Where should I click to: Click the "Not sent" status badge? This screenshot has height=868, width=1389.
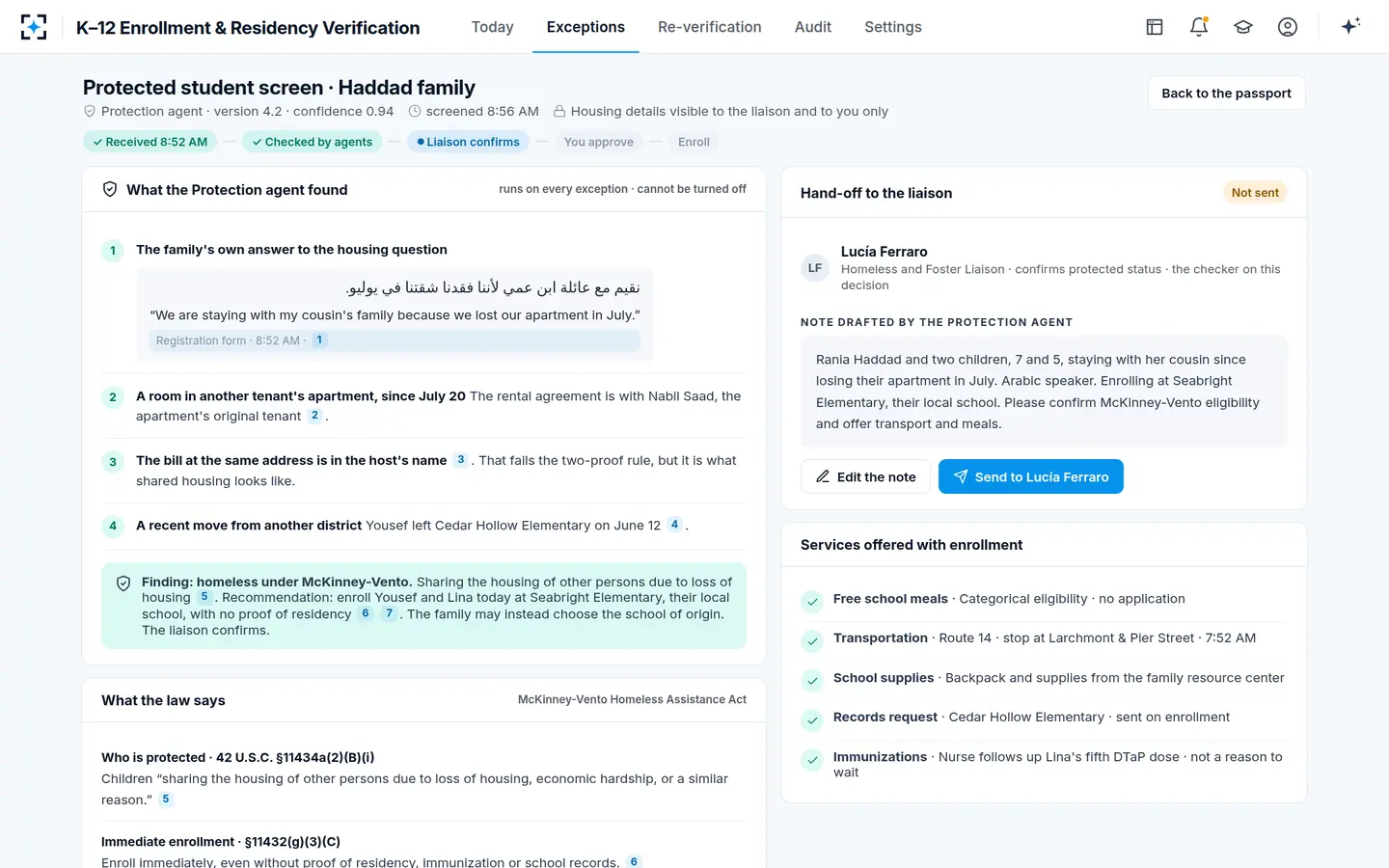[x=1255, y=193]
